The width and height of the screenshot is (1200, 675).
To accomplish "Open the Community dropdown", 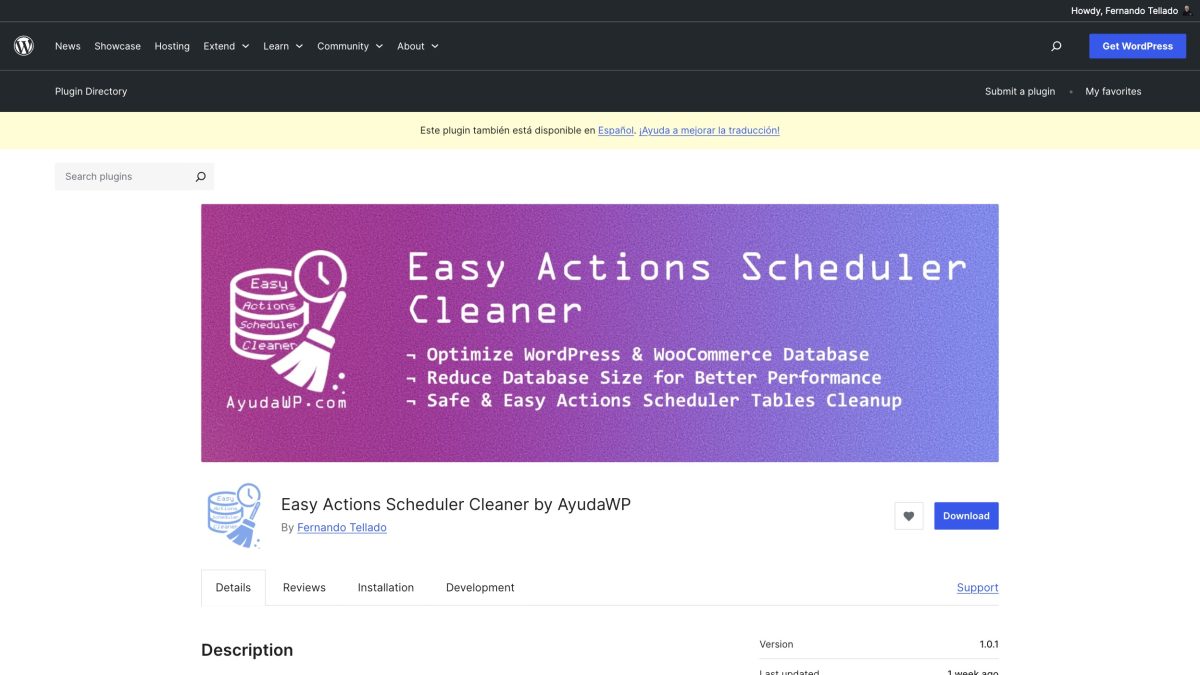I will tap(348, 46).
